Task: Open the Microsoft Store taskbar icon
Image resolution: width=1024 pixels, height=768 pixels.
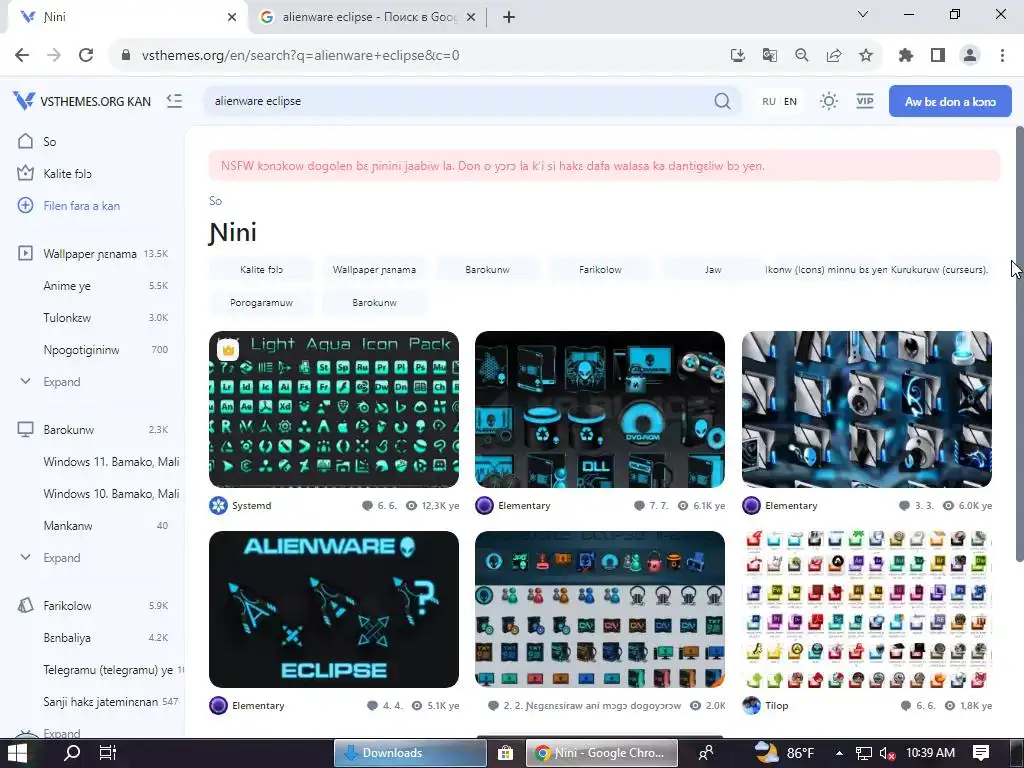Action: click(505, 753)
